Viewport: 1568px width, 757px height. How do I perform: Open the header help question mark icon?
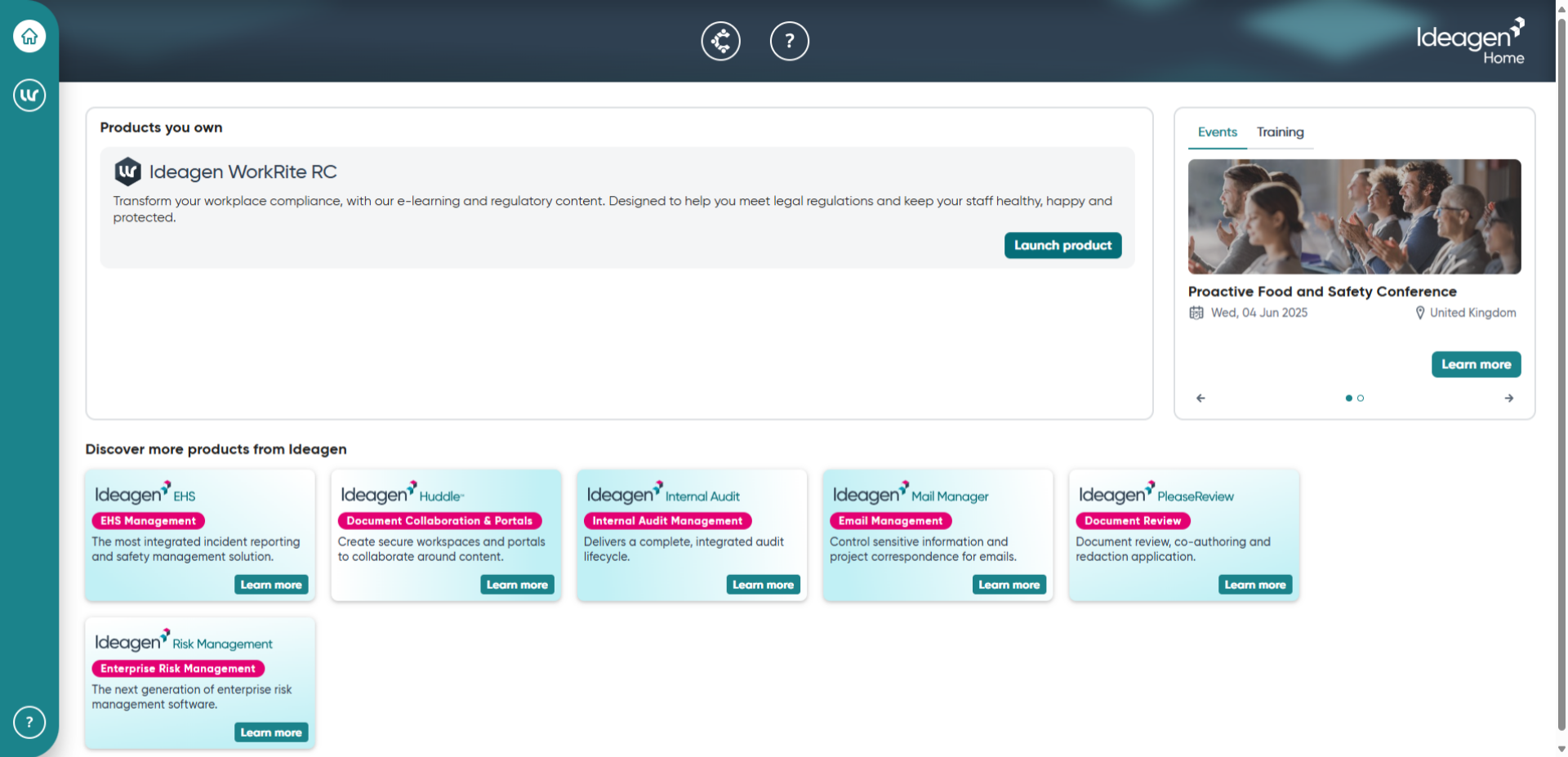(789, 41)
